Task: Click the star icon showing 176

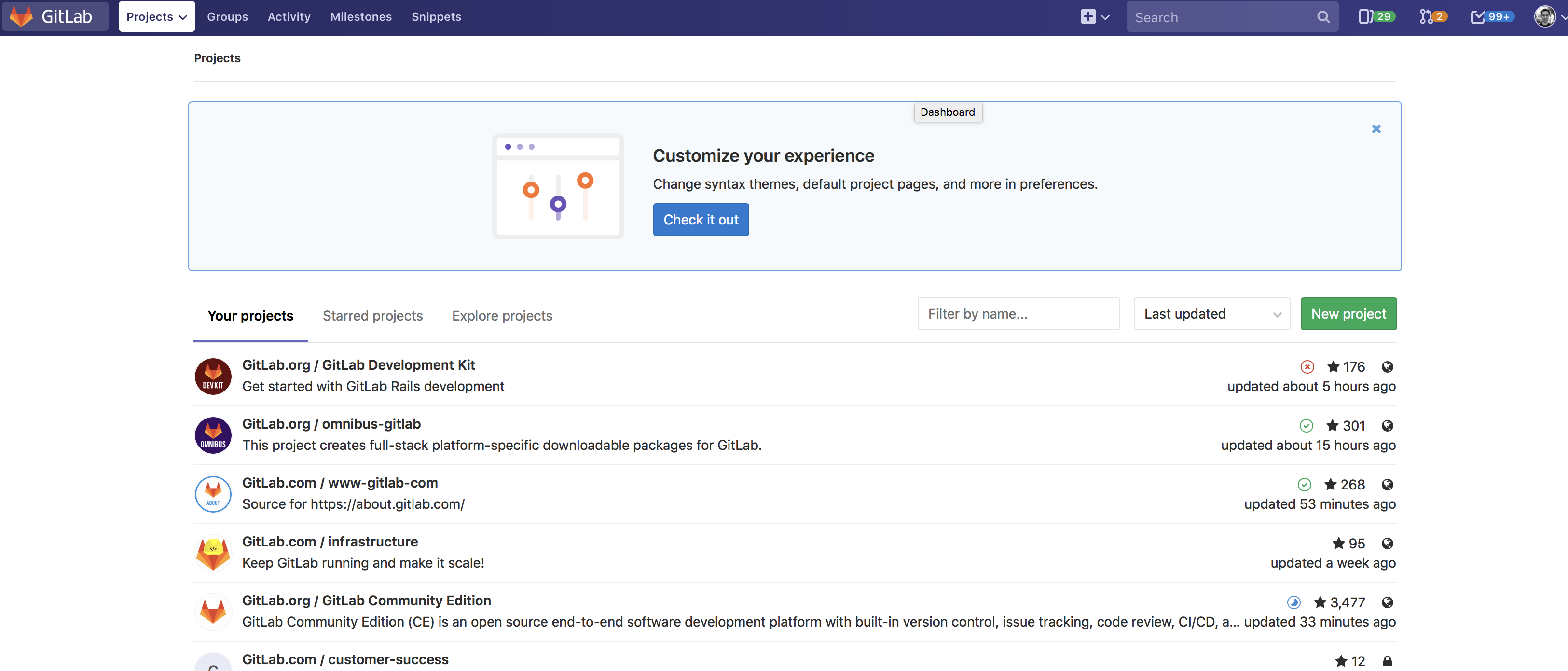Action: (x=1333, y=366)
